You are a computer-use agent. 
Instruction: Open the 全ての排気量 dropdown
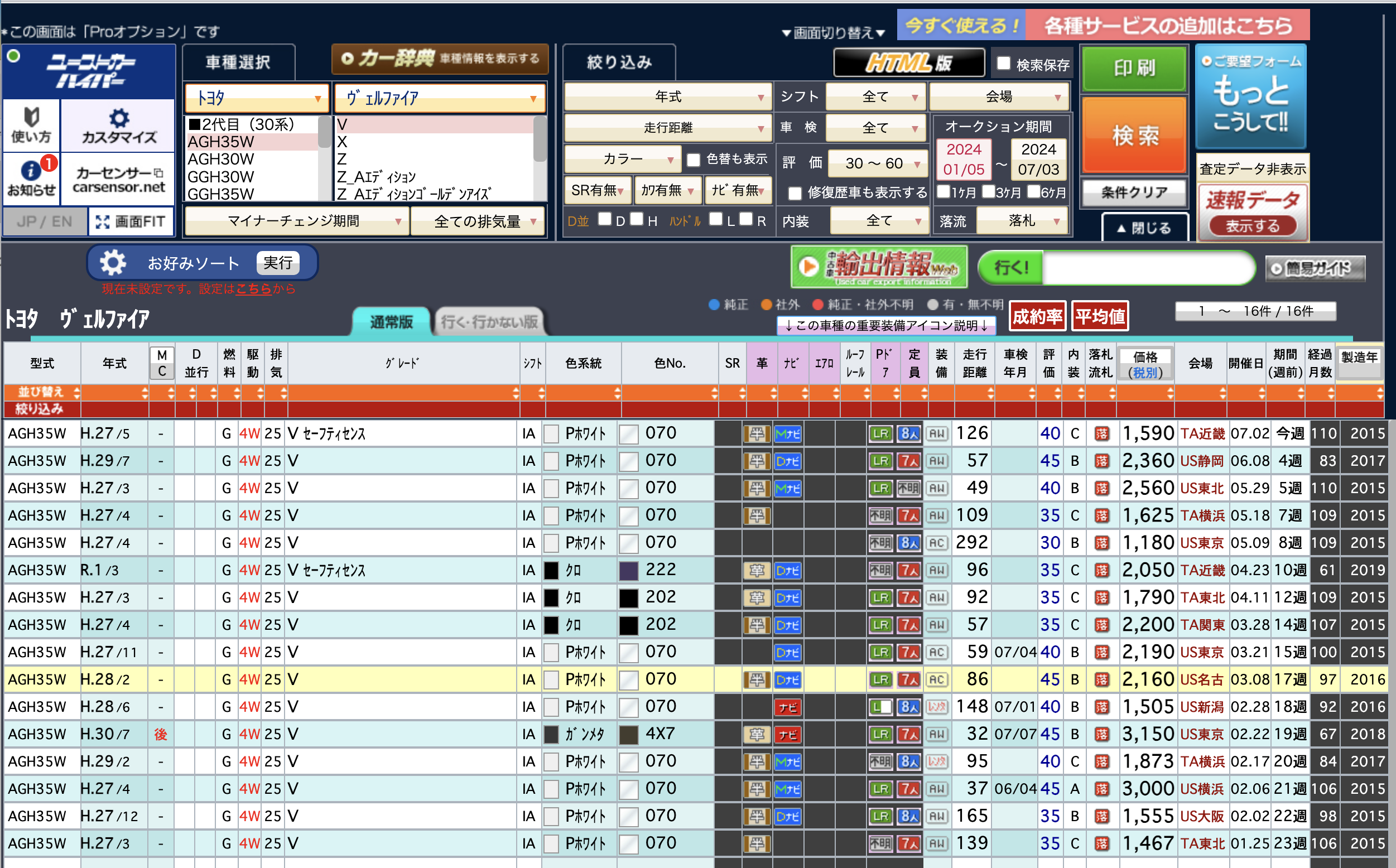[478, 221]
